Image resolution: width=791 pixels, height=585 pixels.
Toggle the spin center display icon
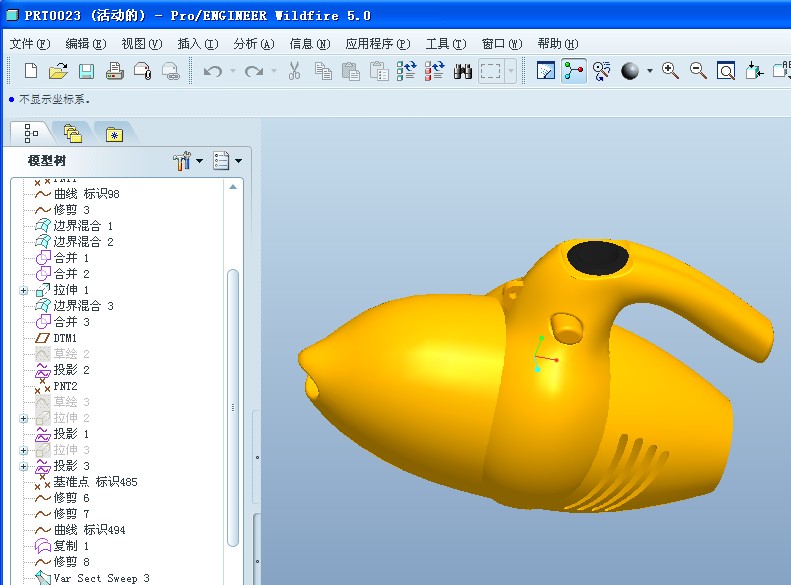point(574,71)
